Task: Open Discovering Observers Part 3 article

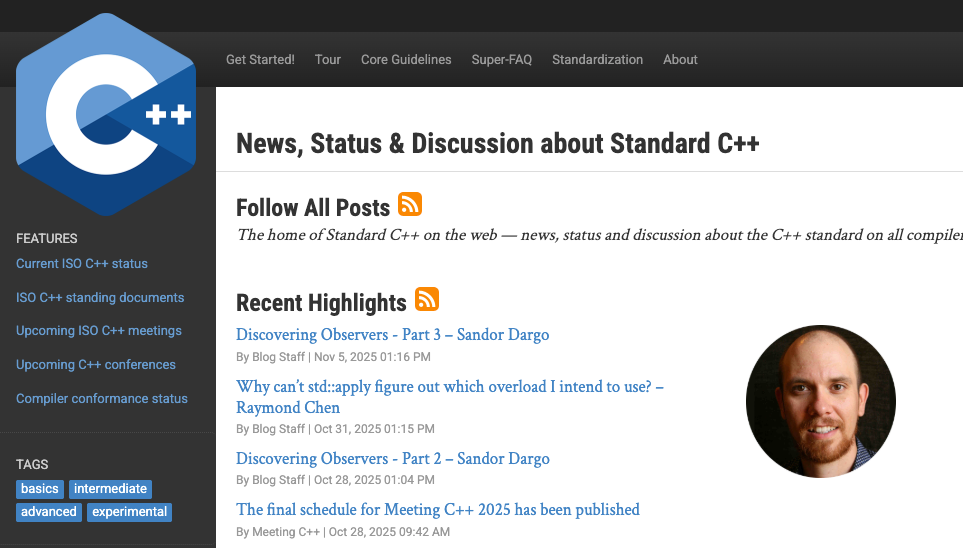Action: 392,335
